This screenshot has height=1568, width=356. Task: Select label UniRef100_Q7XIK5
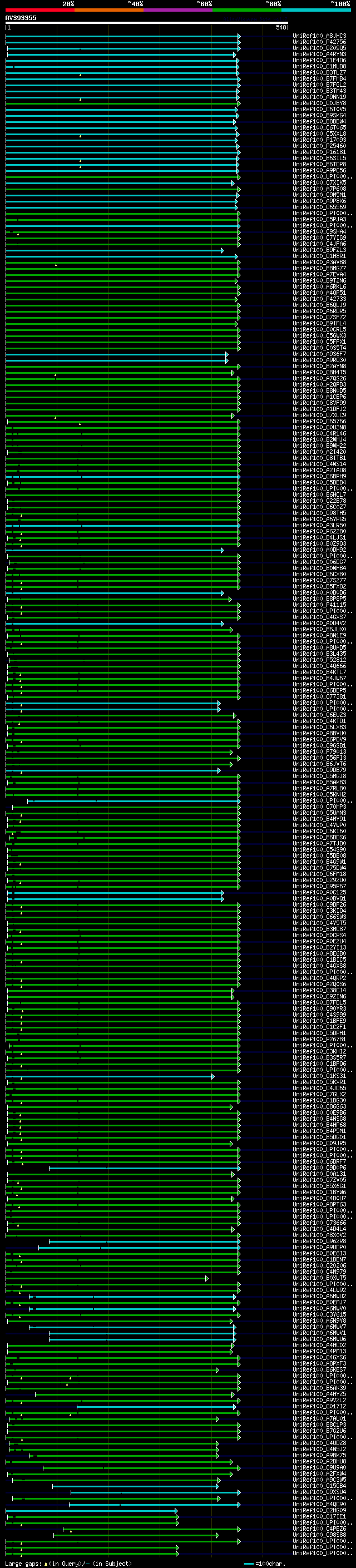pyautogui.click(x=319, y=182)
